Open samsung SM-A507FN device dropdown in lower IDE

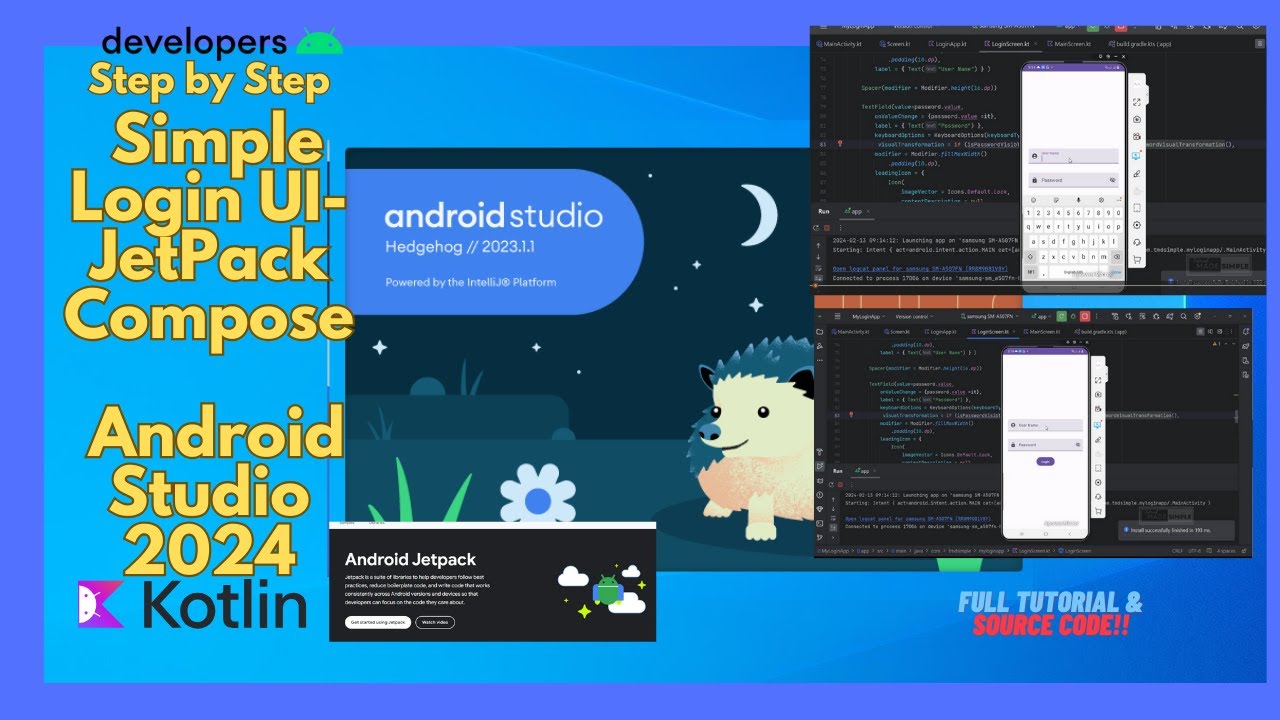pos(989,316)
